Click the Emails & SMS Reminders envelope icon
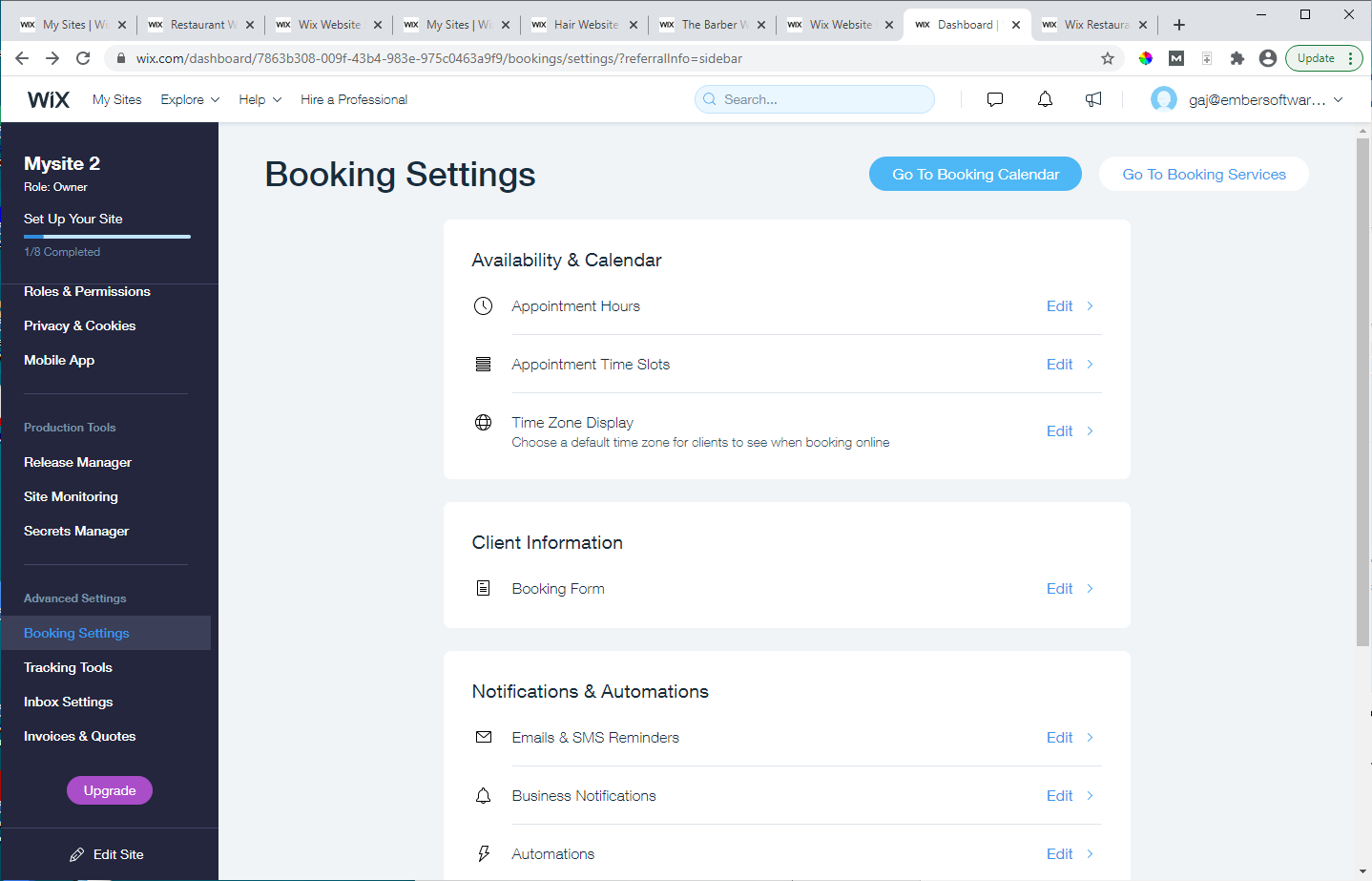The image size is (1372, 881). click(x=484, y=737)
